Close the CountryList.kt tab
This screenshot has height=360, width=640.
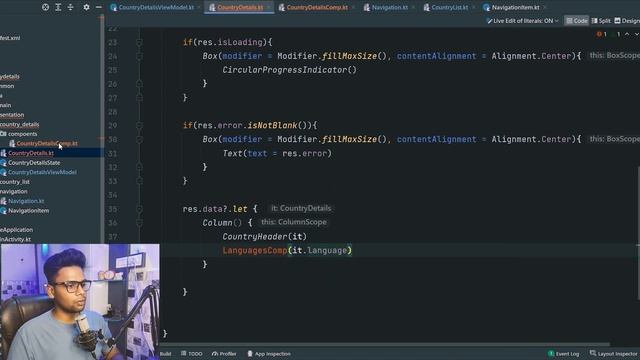473,7
